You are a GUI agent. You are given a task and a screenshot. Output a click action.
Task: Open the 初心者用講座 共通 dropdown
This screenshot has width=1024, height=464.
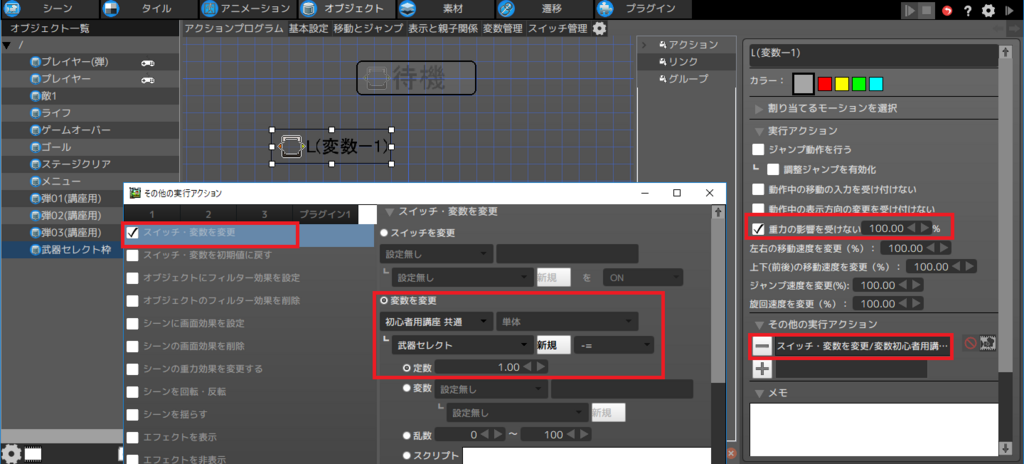[x=436, y=321]
